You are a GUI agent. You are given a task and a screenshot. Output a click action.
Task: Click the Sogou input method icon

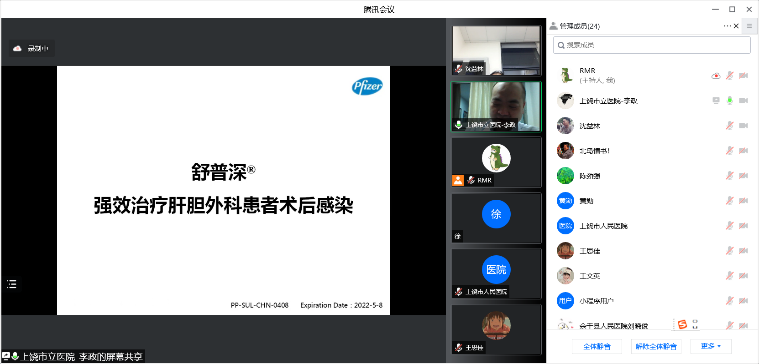click(682, 324)
